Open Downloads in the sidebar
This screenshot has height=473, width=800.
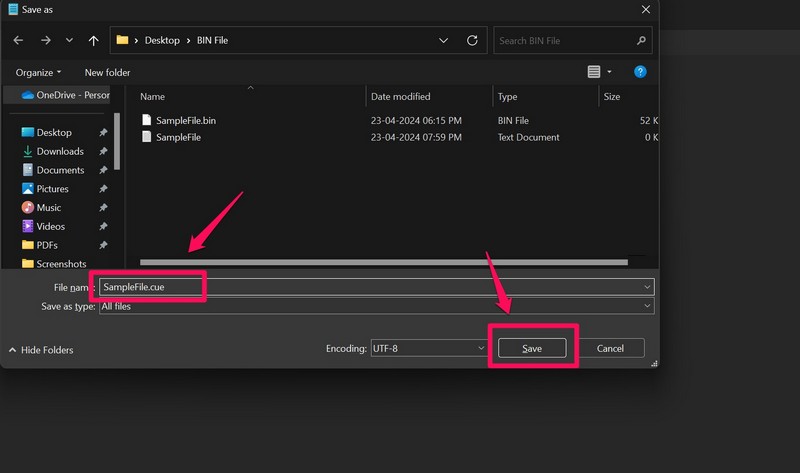coord(60,151)
